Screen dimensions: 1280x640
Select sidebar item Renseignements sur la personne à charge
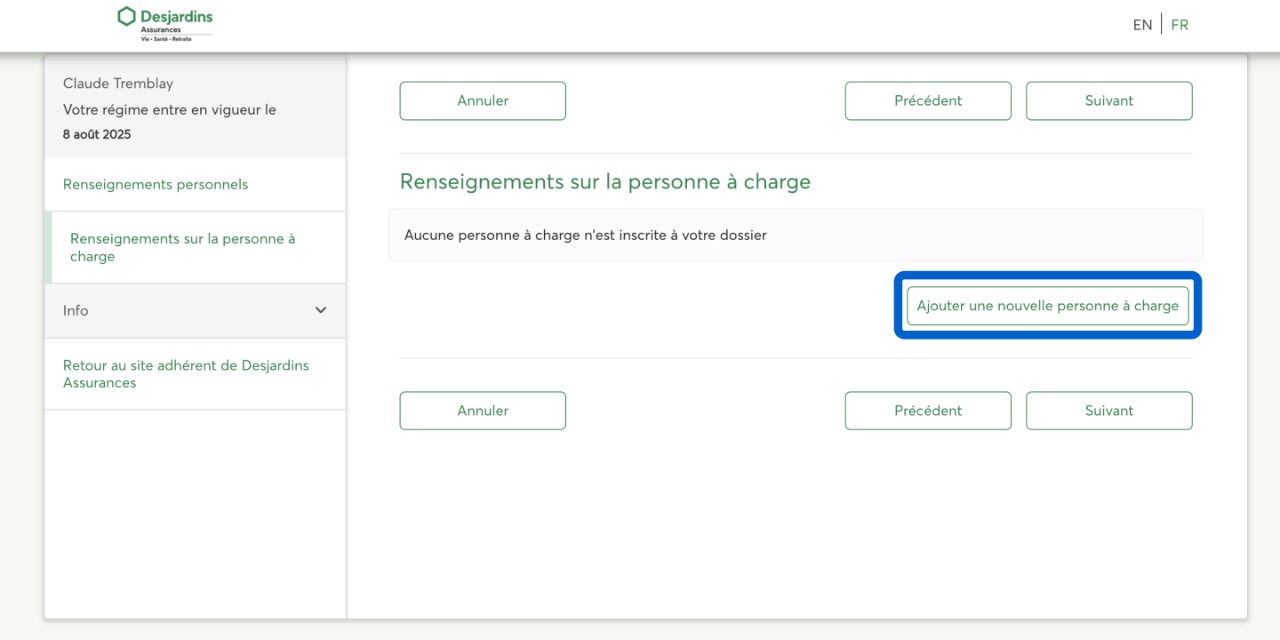coord(182,247)
